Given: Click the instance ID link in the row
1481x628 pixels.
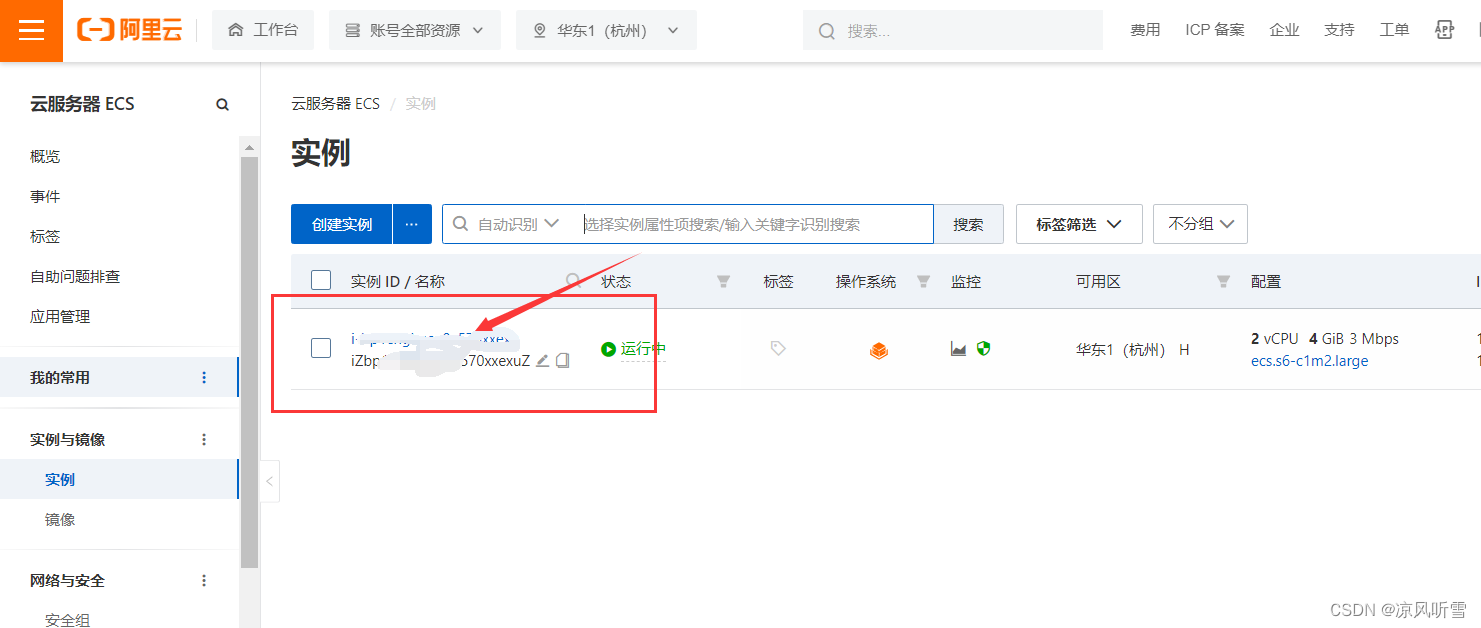Looking at the screenshot, I should coord(430,338).
